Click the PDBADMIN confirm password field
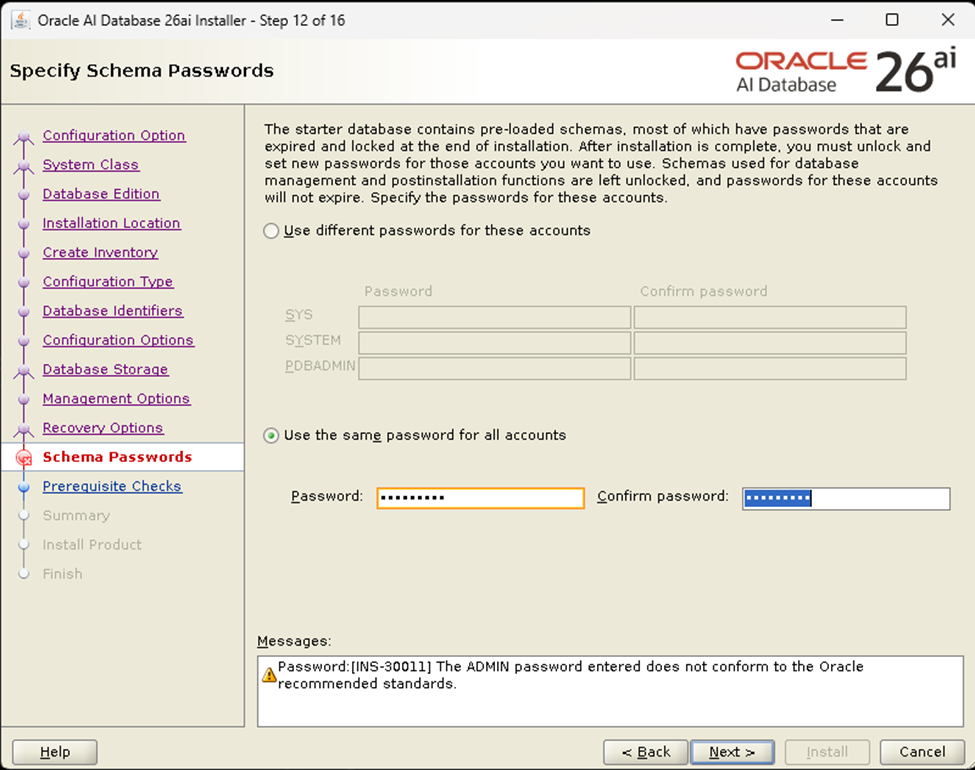Screen dimensions: 975x770 pos(770,368)
